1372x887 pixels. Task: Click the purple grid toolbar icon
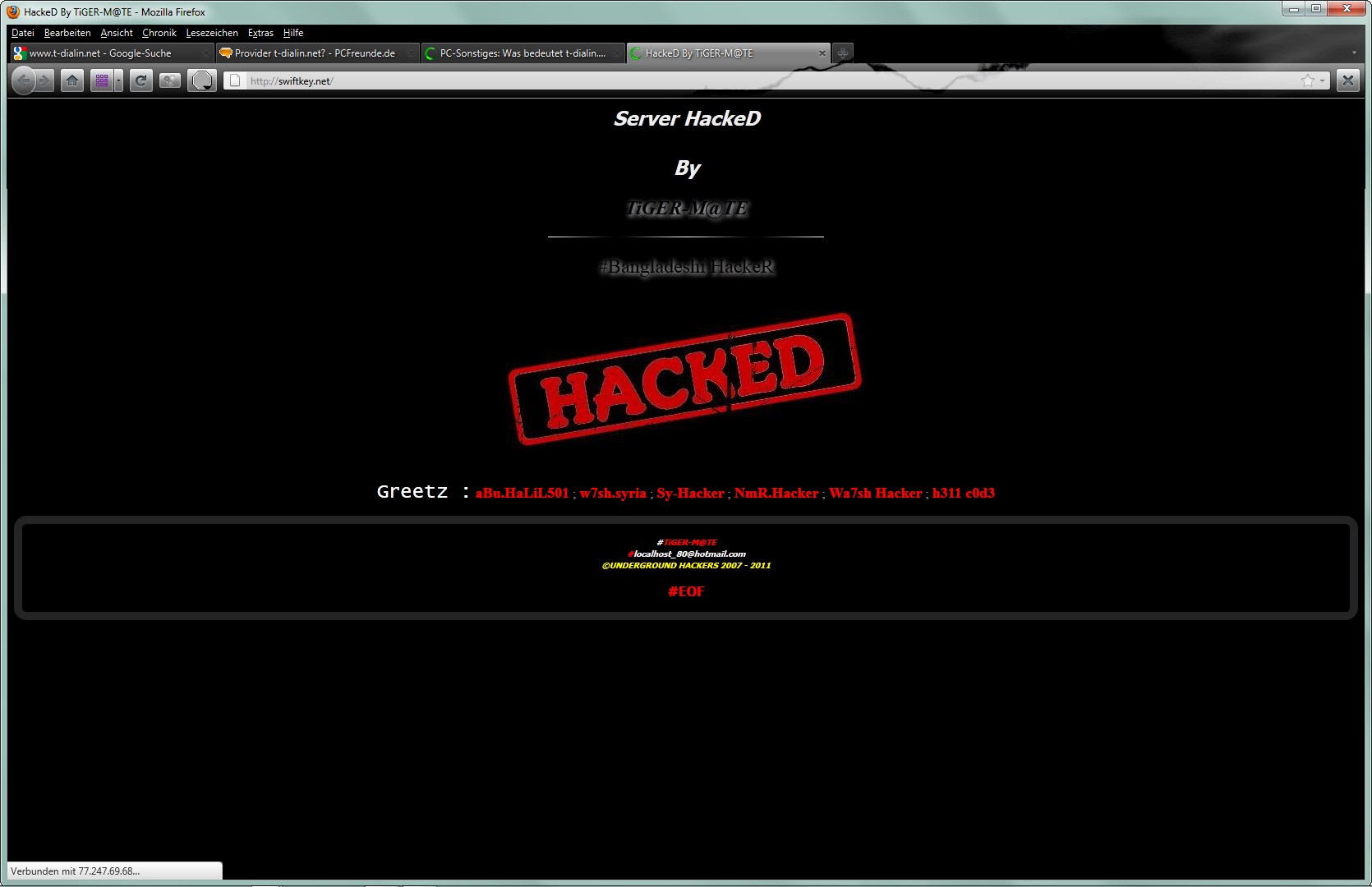point(102,80)
